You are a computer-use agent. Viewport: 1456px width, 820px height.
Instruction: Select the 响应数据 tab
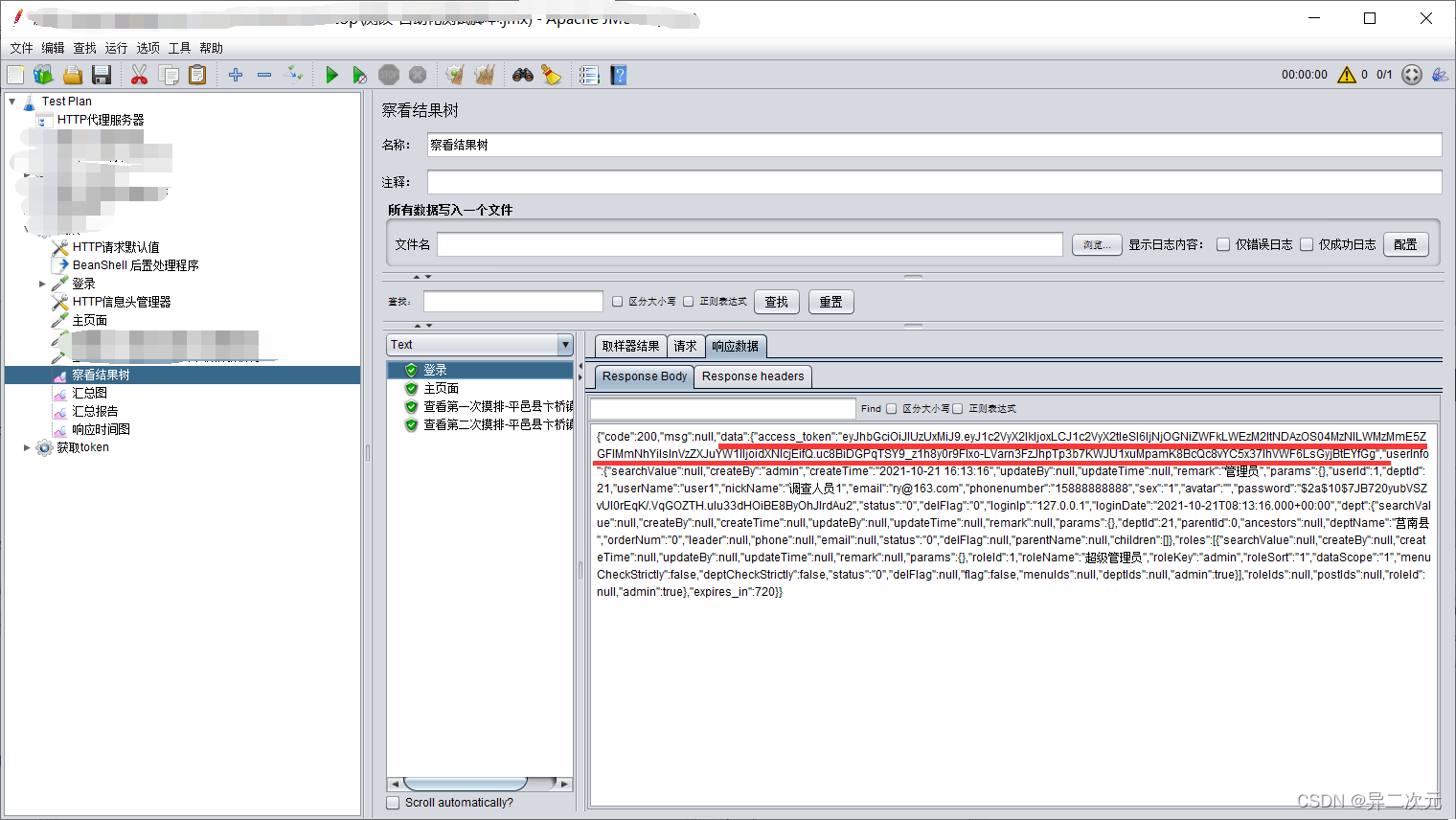coord(736,347)
